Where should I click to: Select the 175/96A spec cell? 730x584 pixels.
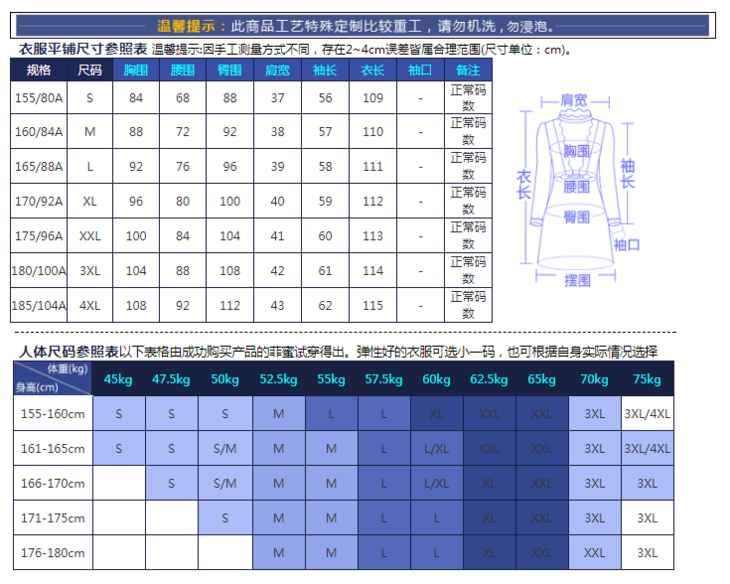[39, 236]
